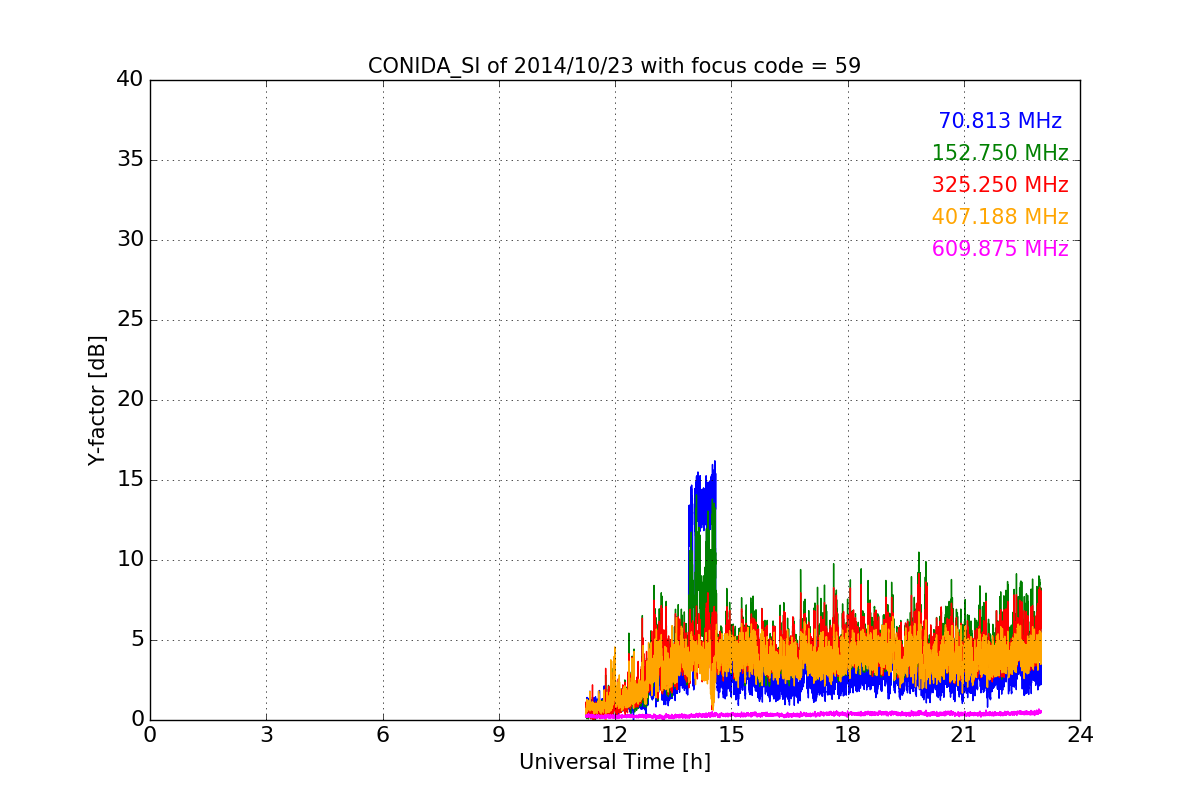
Task: Click the x-axis tick label 3
Action: (x=266, y=735)
